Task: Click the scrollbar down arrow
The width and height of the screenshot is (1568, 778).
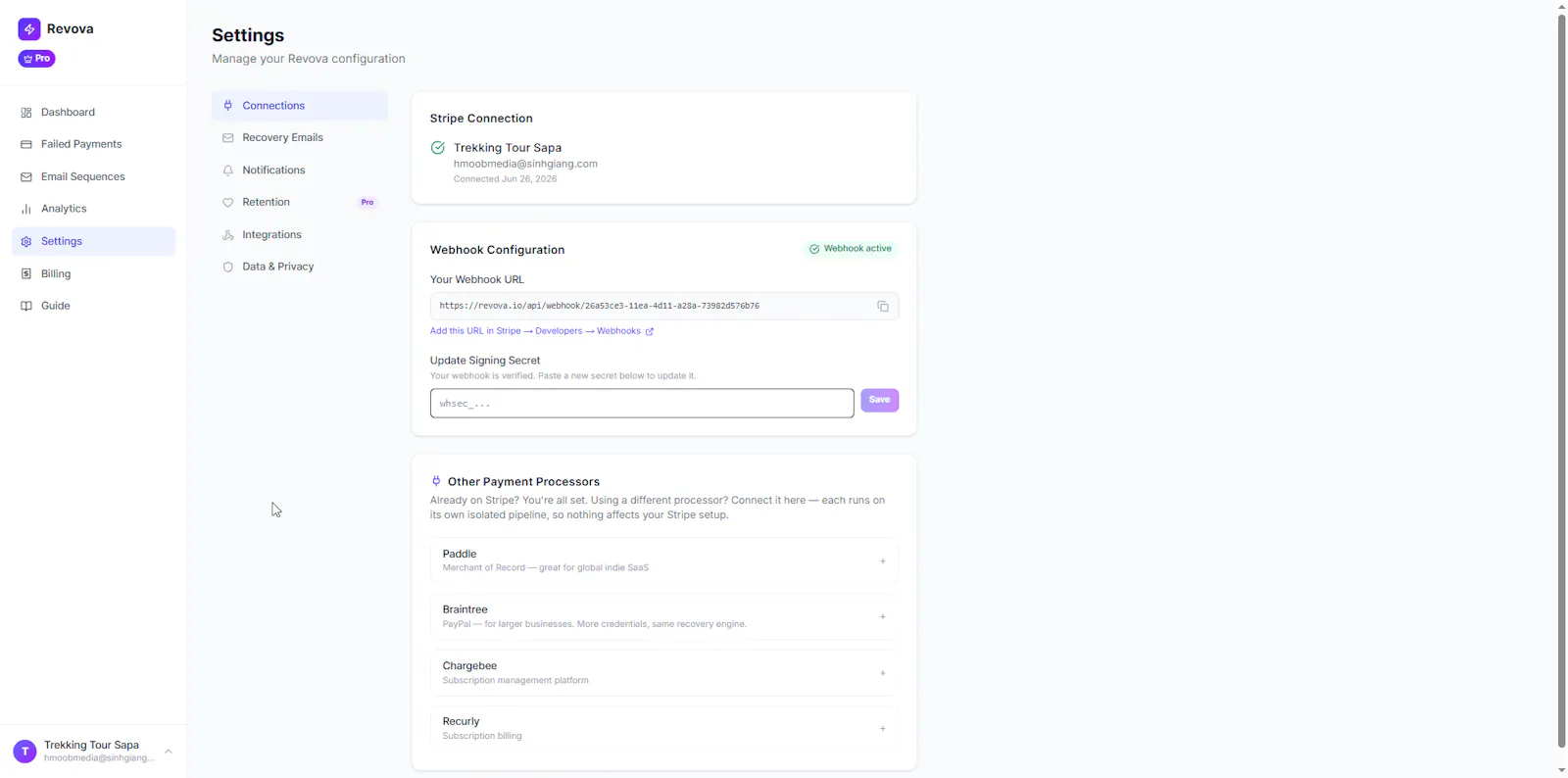Action: pos(1561,771)
